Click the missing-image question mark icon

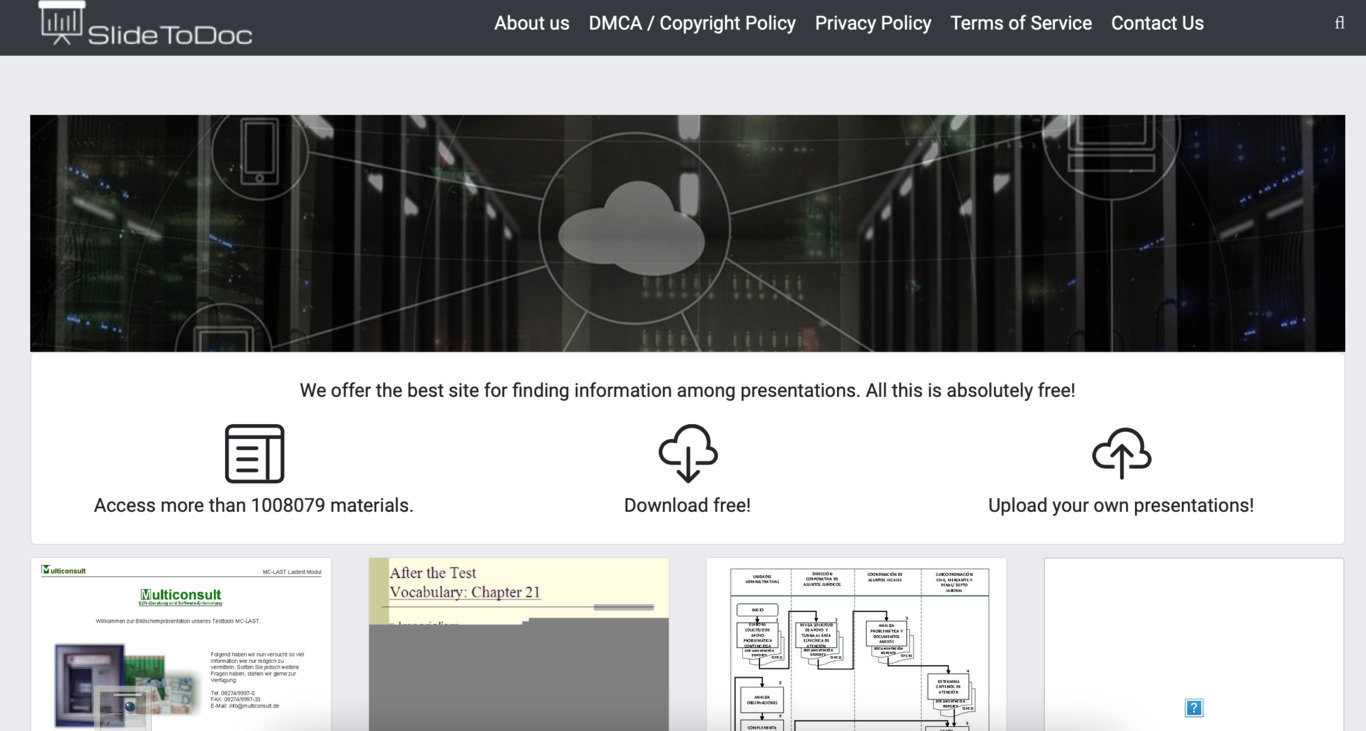[1194, 708]
